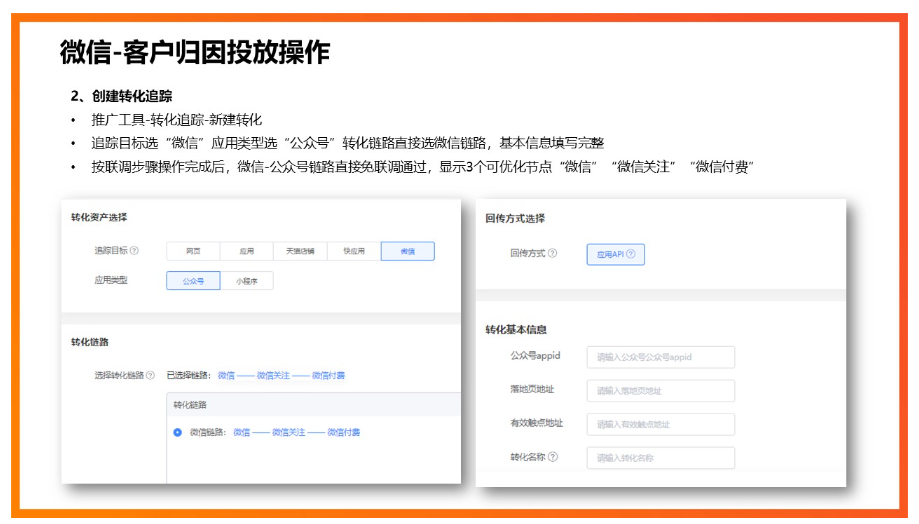Click 微信付费 in the 微信链路 option row
Viewport: 919px width, 524px height.
pos(343,433)
